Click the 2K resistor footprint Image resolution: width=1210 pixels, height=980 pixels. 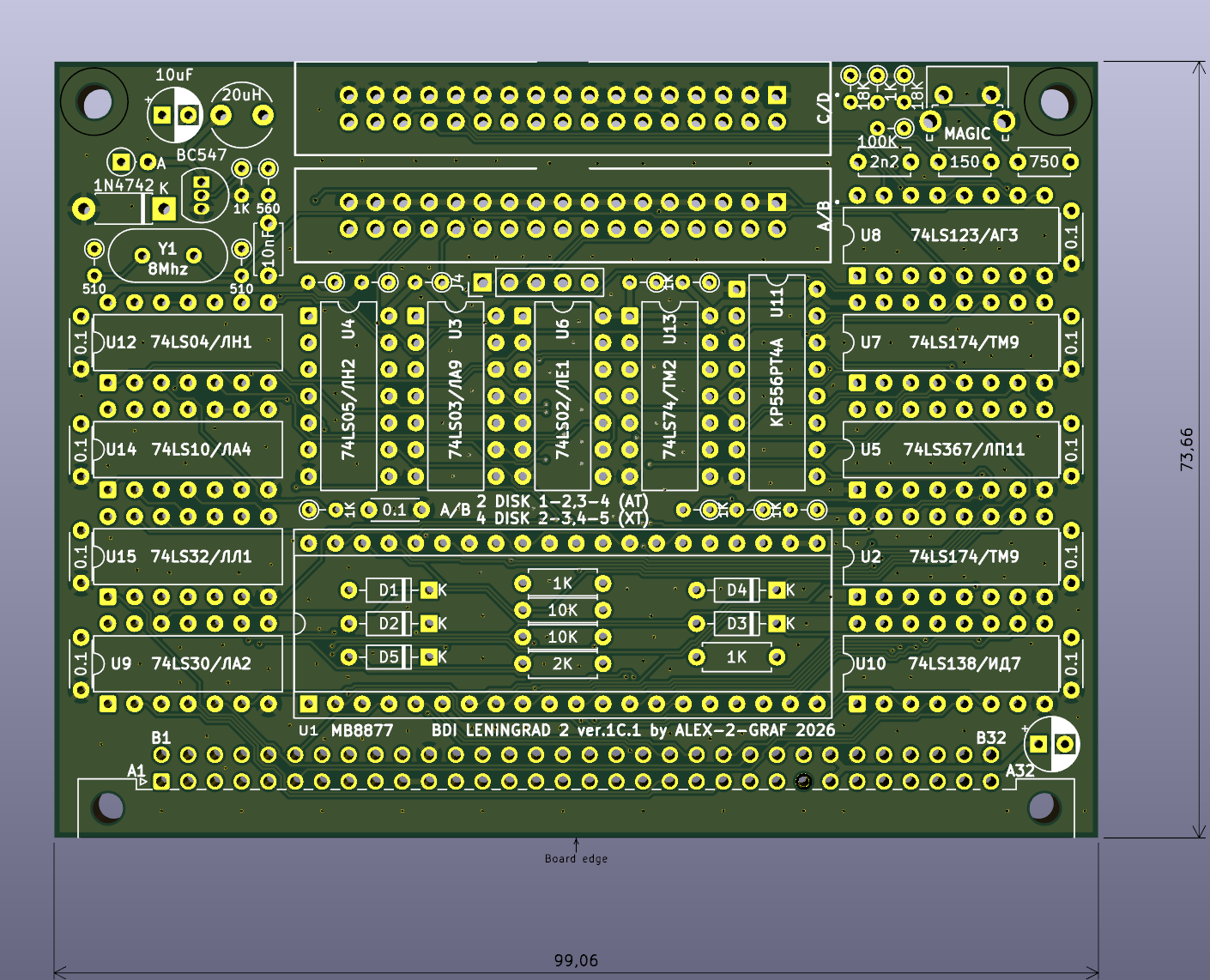coord(562,663)
